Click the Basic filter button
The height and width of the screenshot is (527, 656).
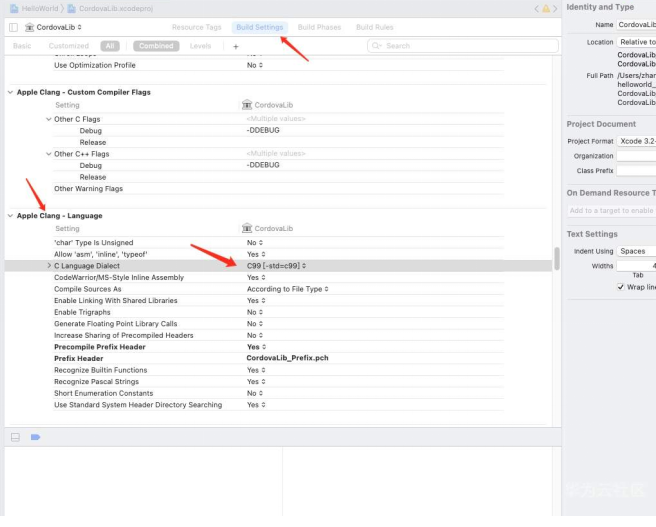pyautogui.click(x=22, y=46)
